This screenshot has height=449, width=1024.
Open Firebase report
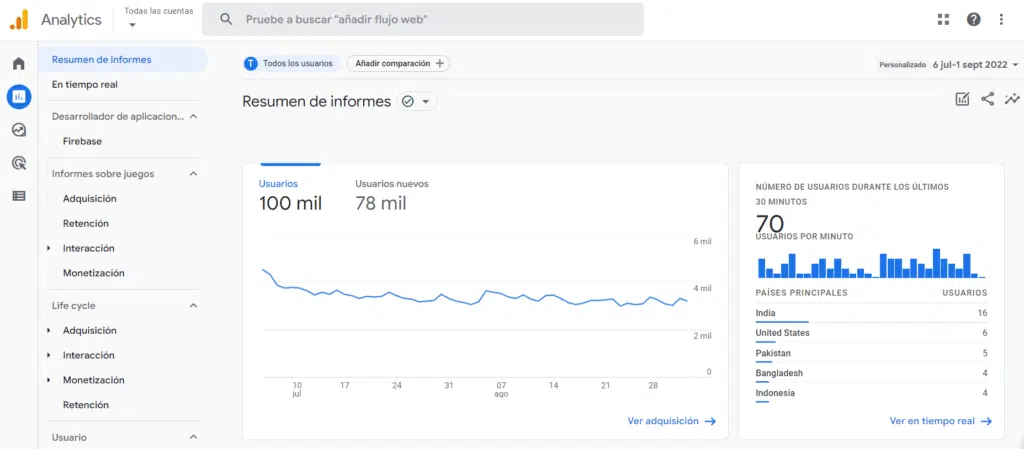point(82,141)
